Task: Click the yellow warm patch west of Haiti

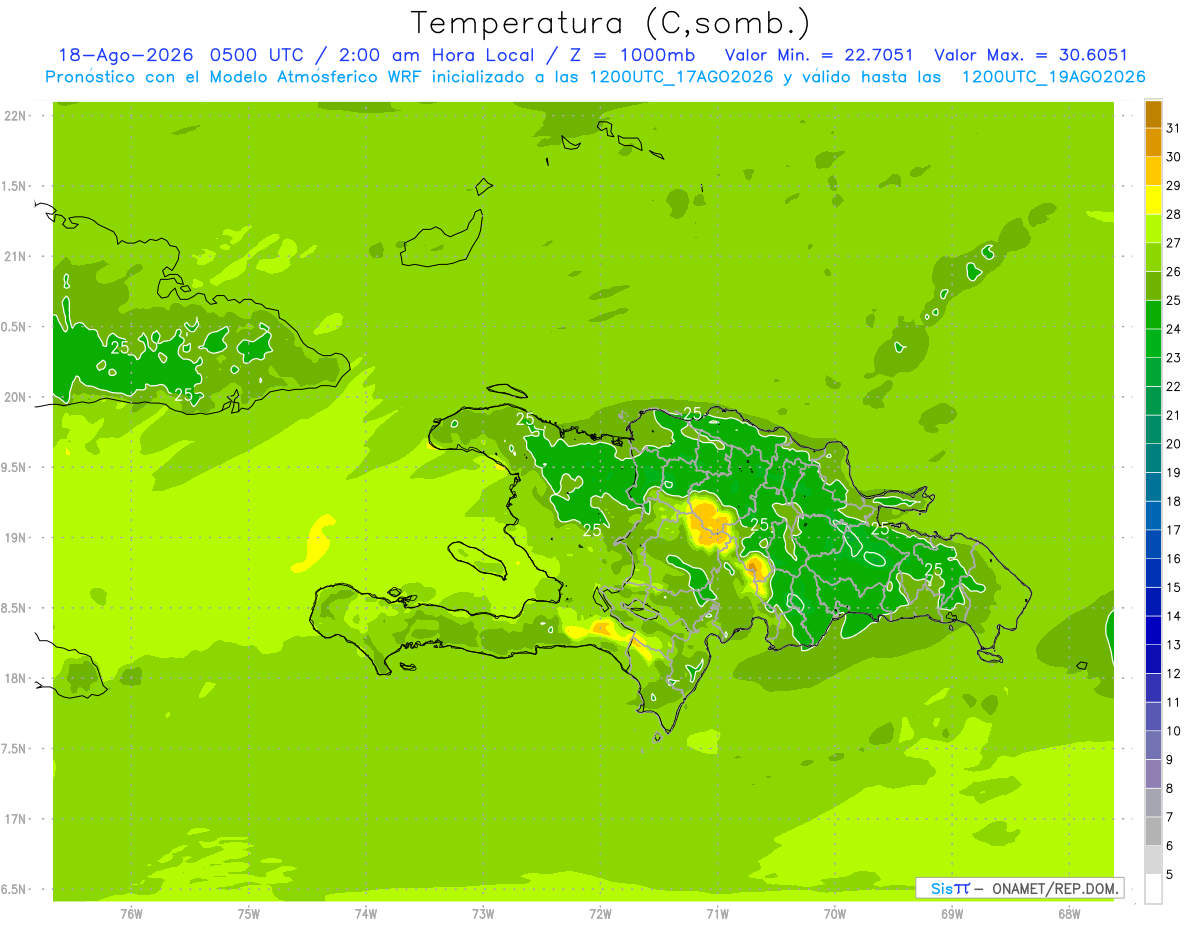Action: pyautogui.click(x=316, y=542)
